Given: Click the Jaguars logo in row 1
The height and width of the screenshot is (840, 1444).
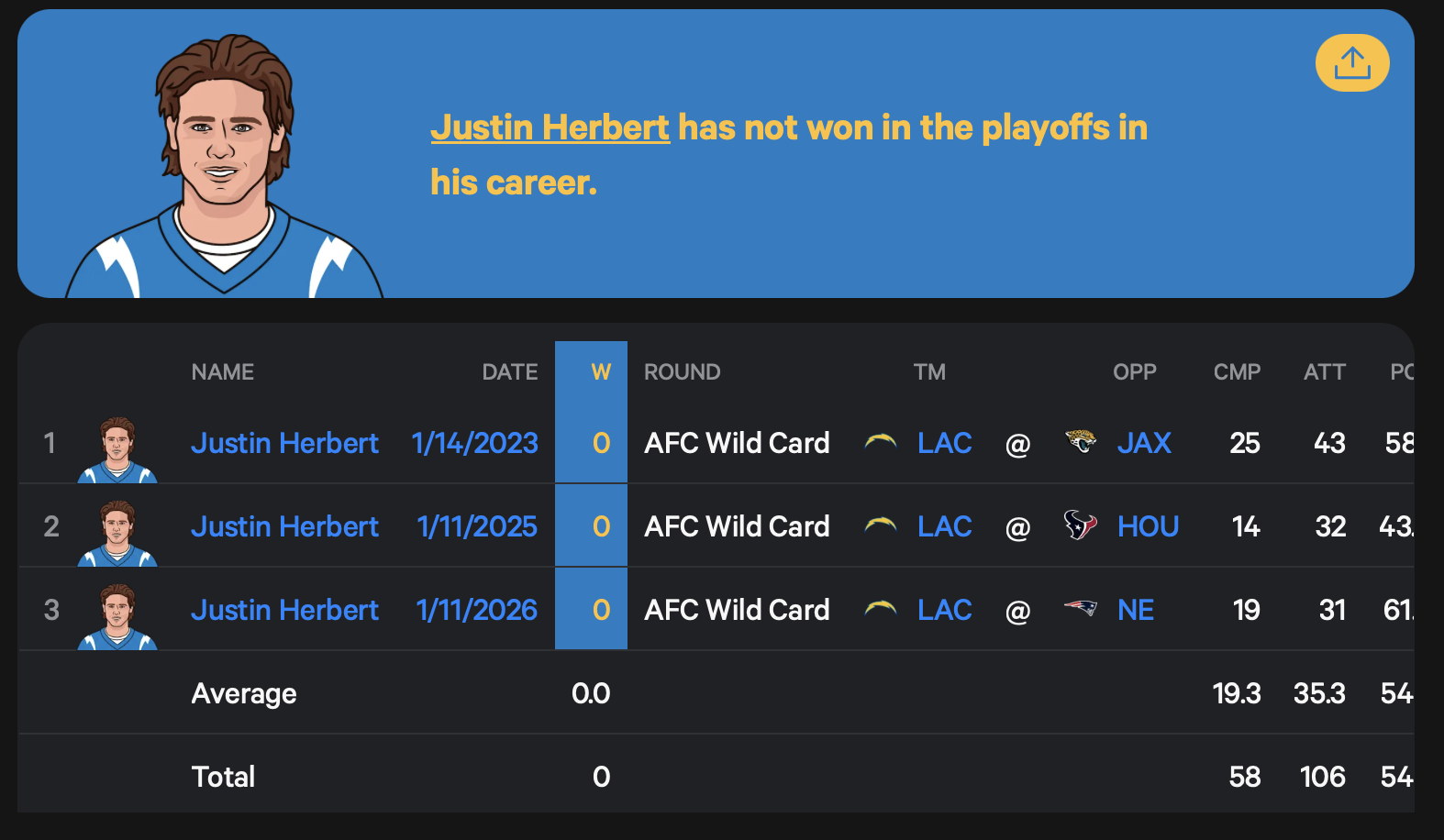Looking at the screenshot, I should click(x=1081, y=442).
